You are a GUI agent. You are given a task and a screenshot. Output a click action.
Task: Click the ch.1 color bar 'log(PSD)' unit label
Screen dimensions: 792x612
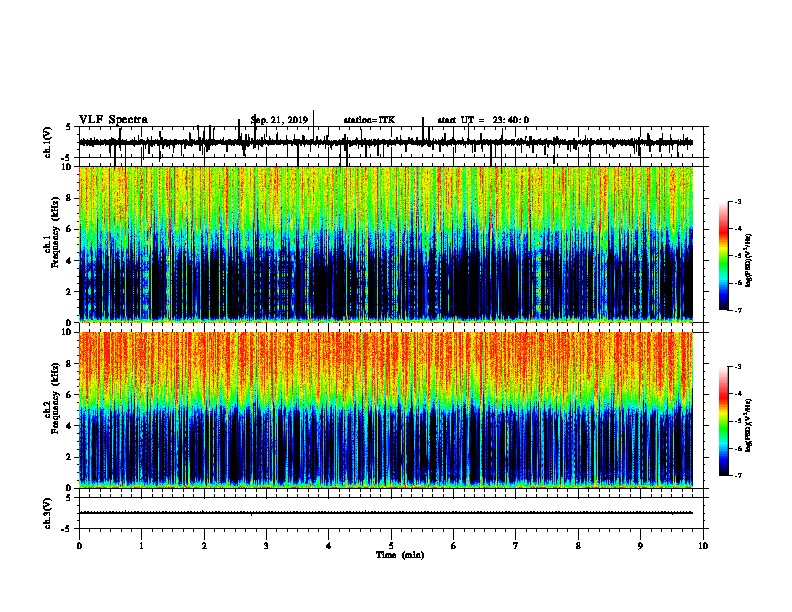coord(748,260)
